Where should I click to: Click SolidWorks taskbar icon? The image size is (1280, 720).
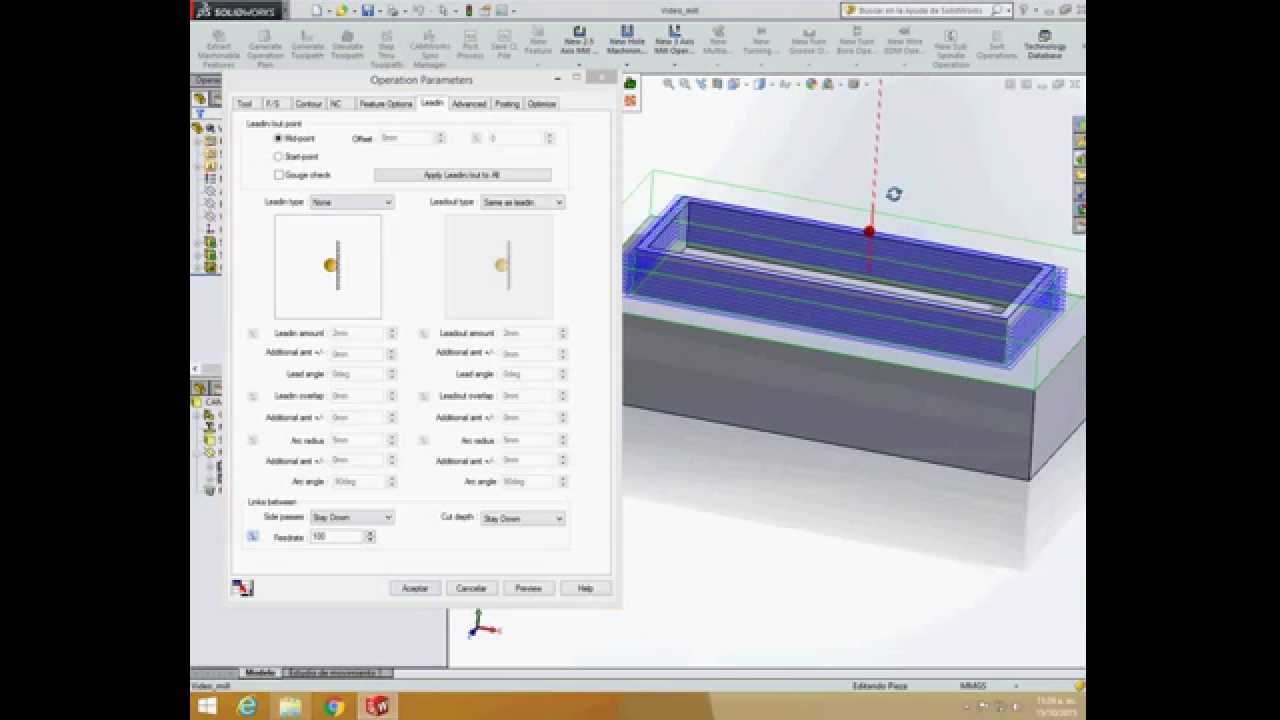(378, 706)
